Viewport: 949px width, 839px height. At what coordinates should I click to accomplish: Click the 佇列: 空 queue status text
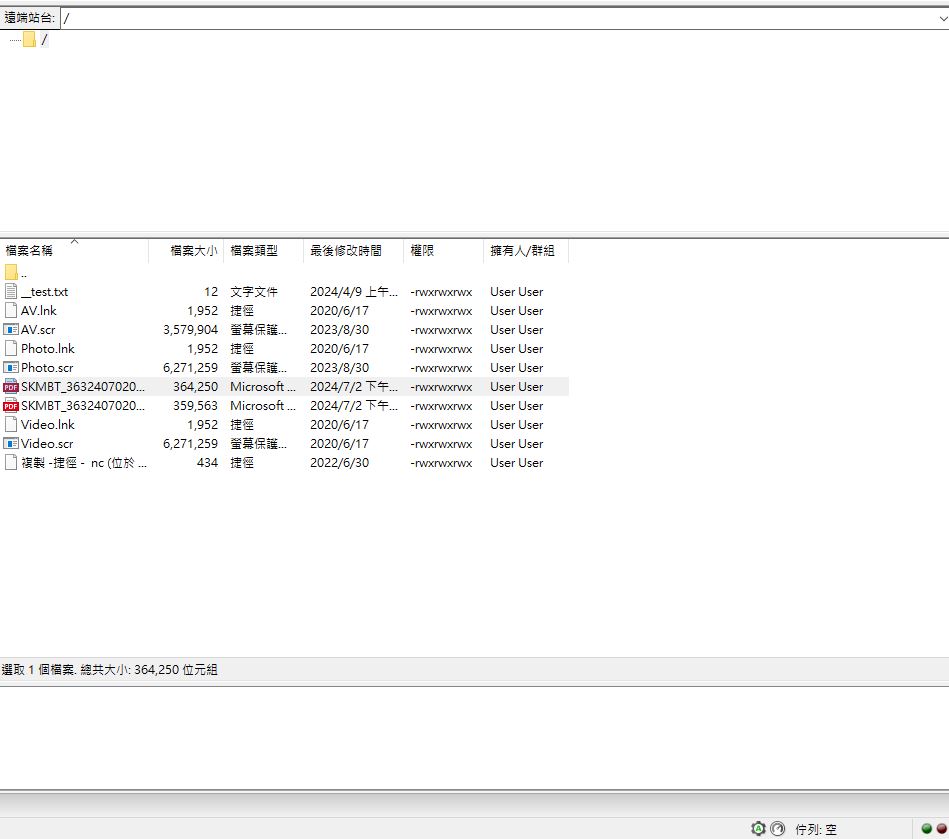[816, 829]
